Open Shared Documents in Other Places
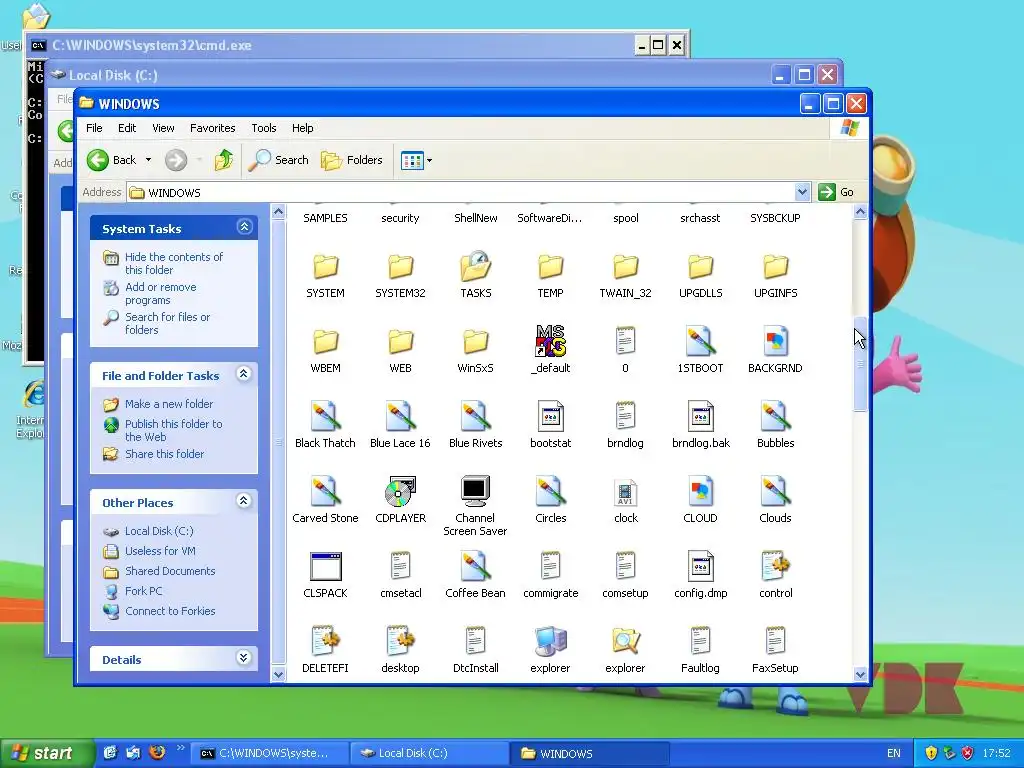 [170, 571]
